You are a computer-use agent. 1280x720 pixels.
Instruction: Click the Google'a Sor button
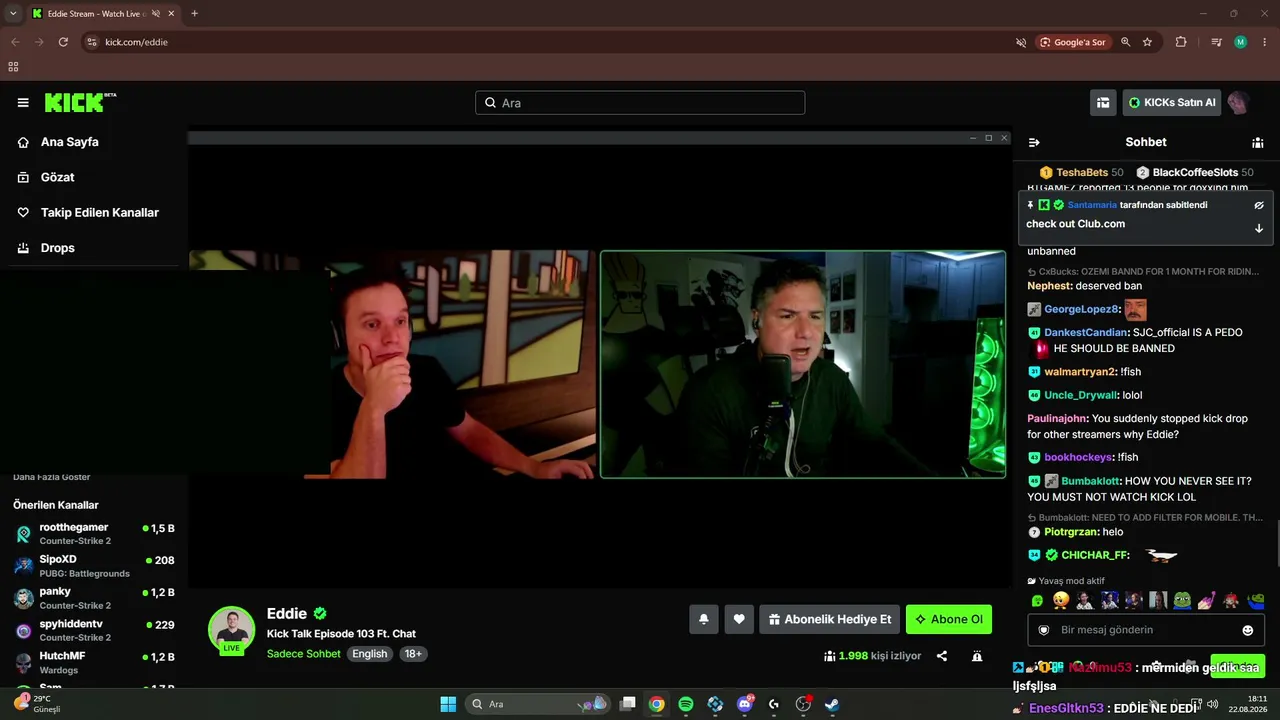[1073, 42]
